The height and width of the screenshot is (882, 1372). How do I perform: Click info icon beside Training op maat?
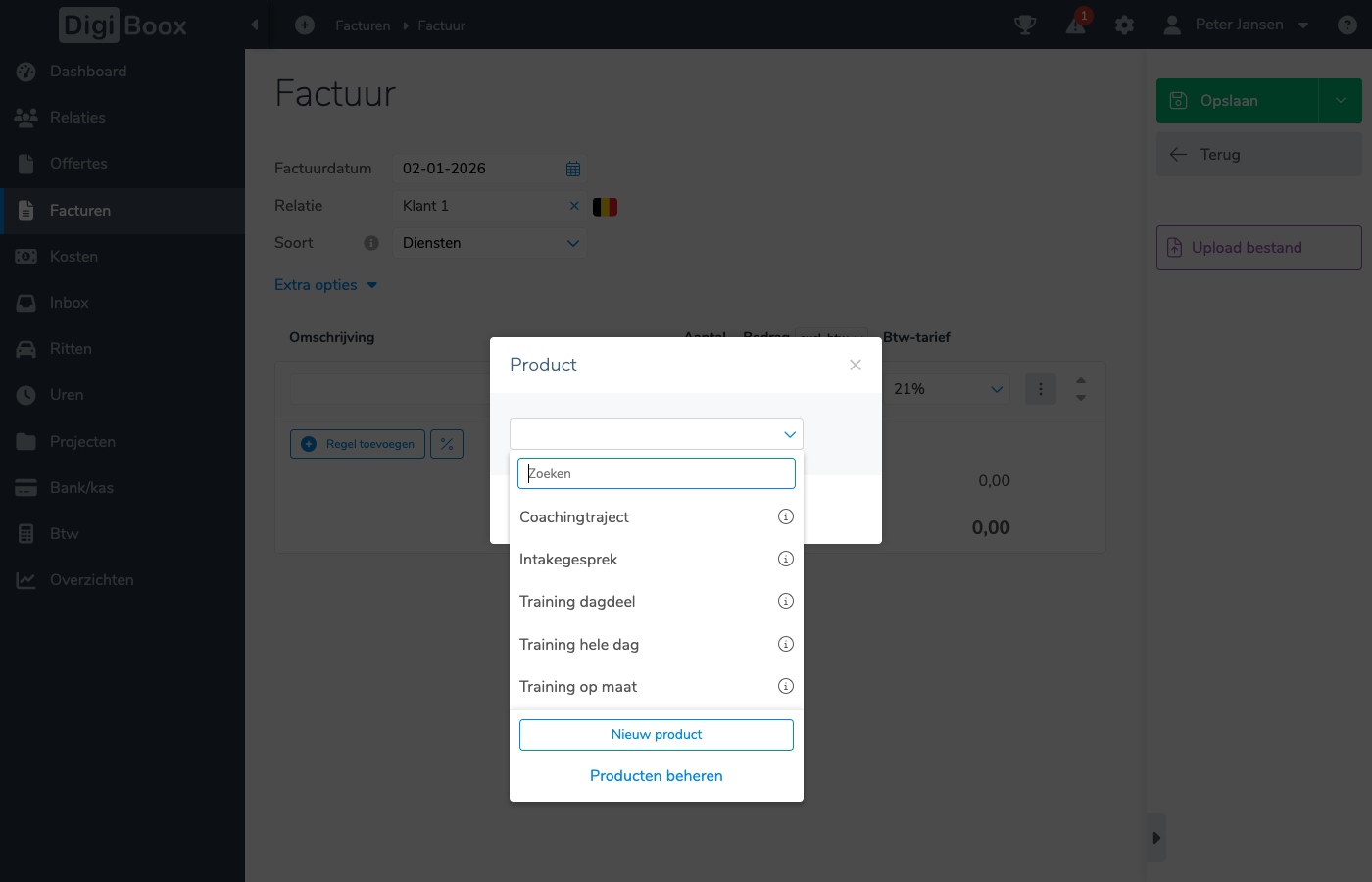[x=785, y=686]
